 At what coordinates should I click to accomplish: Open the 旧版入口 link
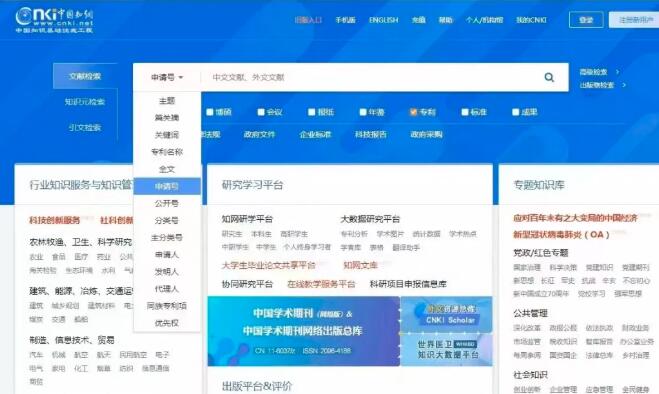[x=308, y=20]
